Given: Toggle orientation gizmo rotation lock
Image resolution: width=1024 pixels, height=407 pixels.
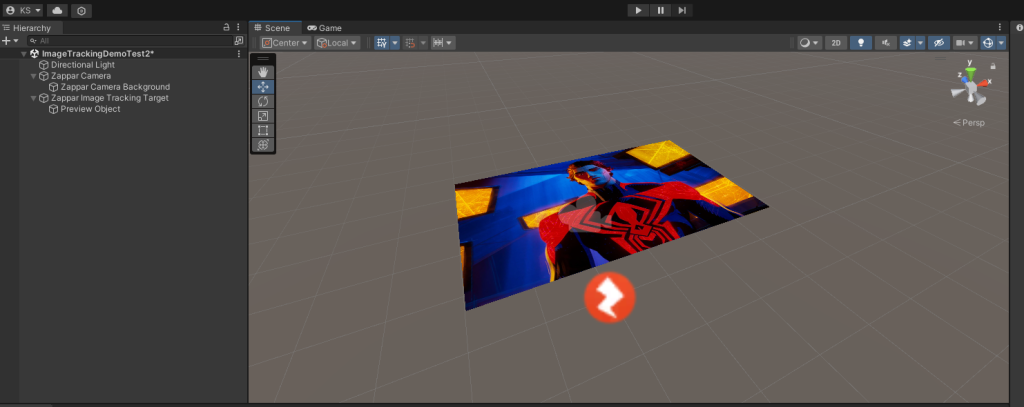Looking at the screenshot, I should 993,66.
